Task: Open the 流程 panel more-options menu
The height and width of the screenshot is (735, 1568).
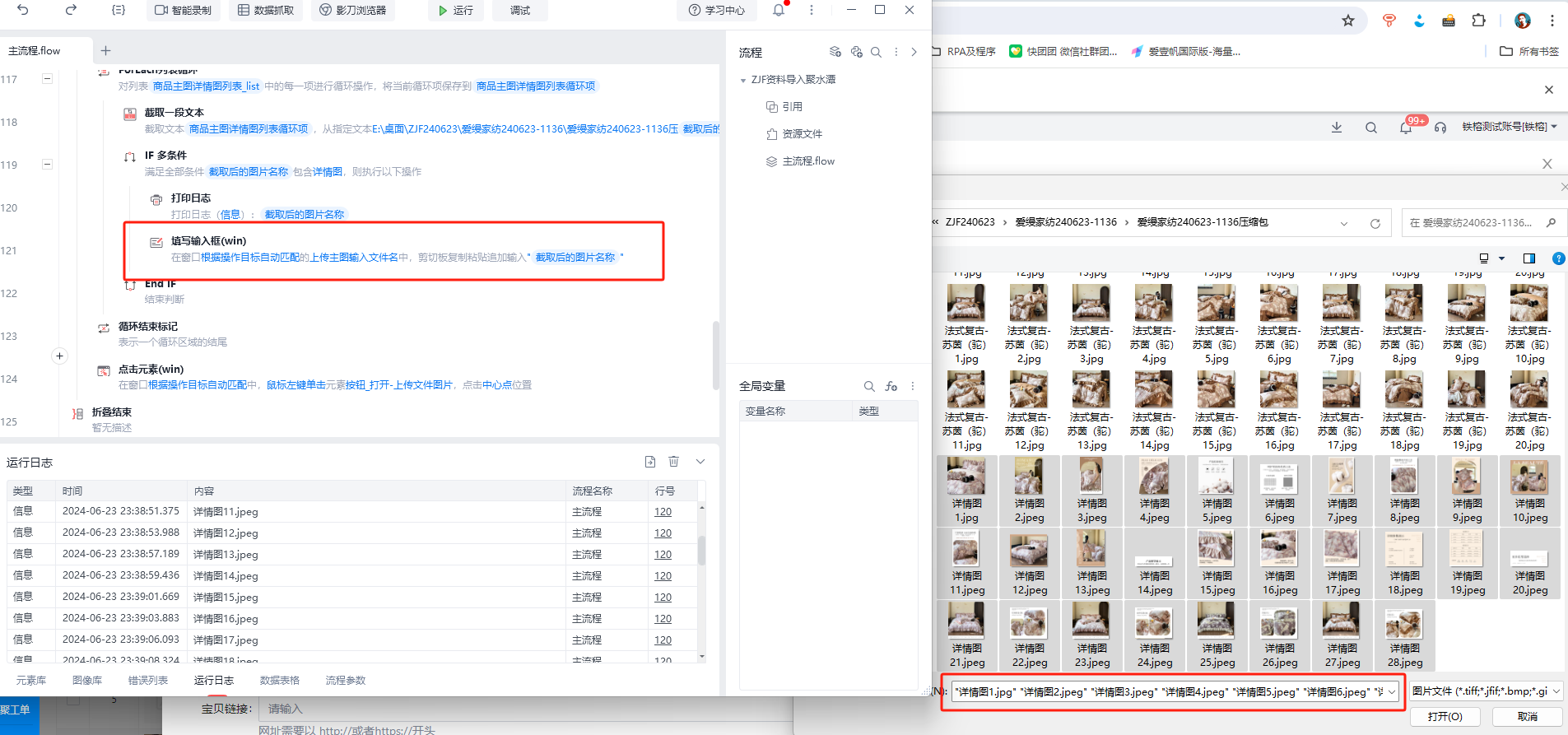Action: [x=896, y=52]
